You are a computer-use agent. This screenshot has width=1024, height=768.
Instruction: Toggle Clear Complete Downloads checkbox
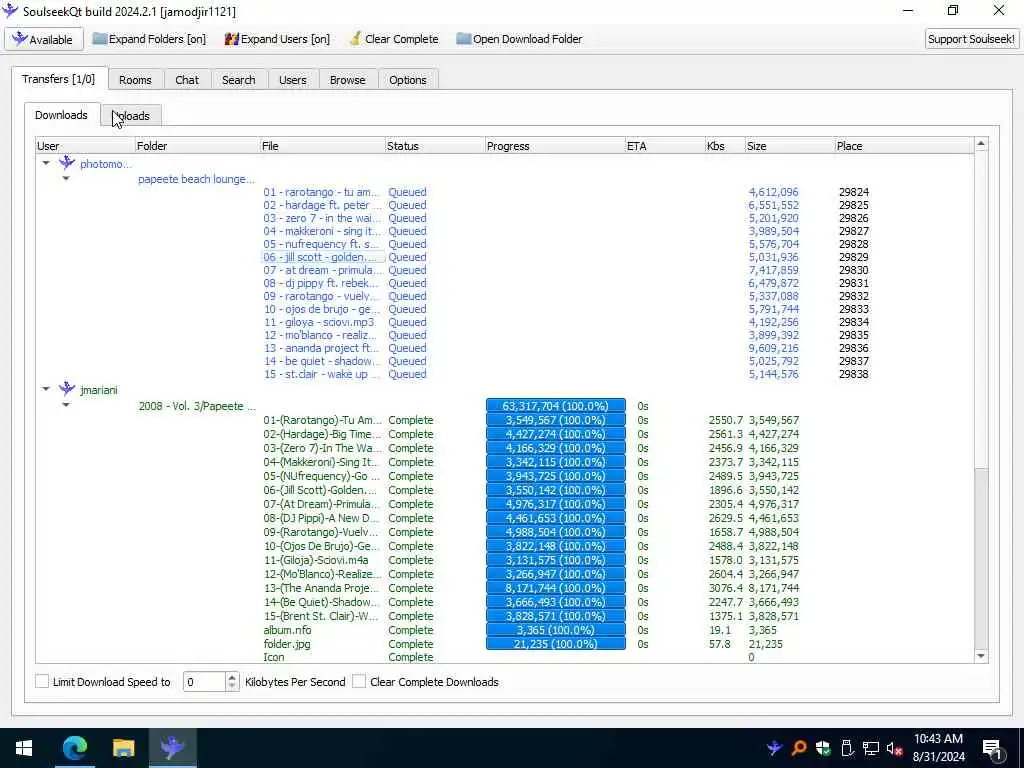tap(359, 681)
